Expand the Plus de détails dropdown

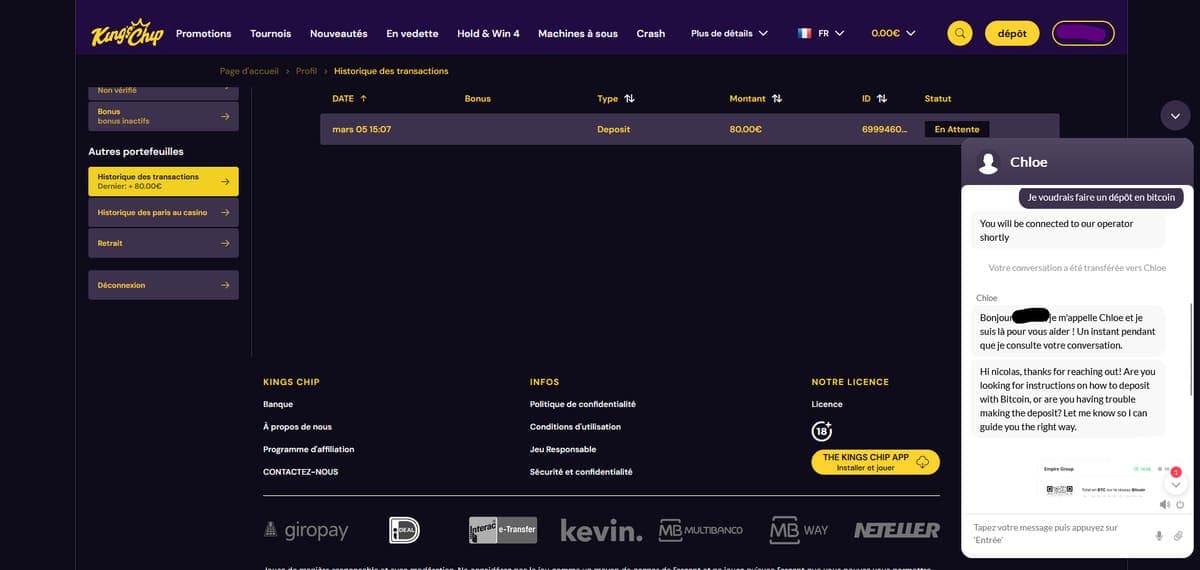pyautogui.click(x=730, y=33)
